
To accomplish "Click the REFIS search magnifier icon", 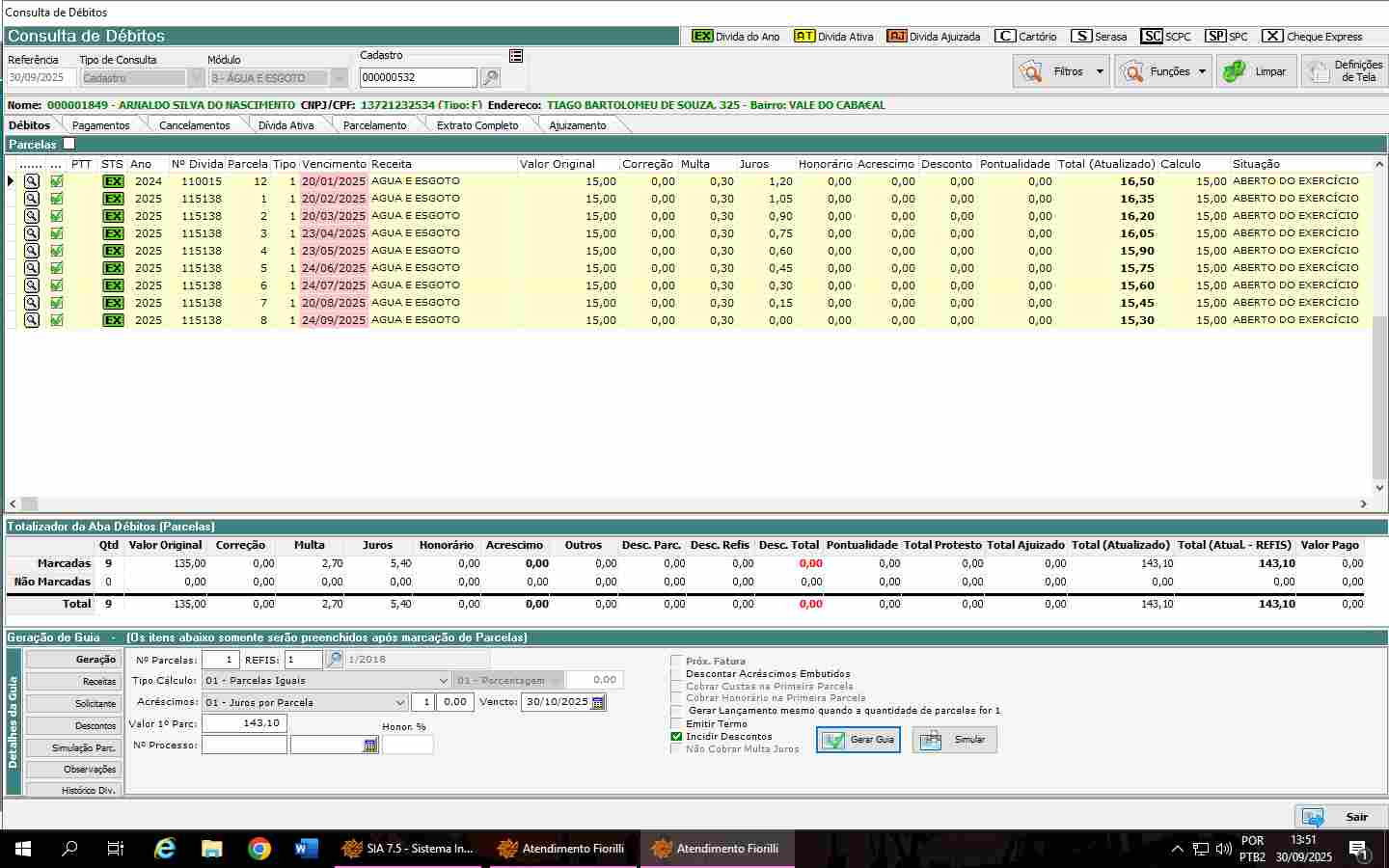I will tap(334, 660).
